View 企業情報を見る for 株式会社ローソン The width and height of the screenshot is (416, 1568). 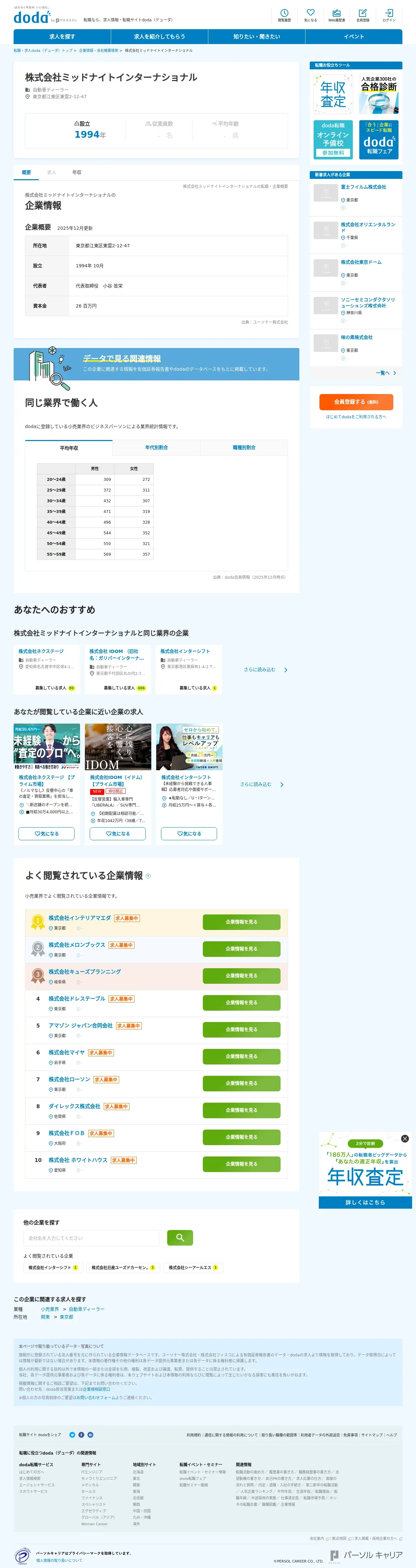tap(241, 1084)
